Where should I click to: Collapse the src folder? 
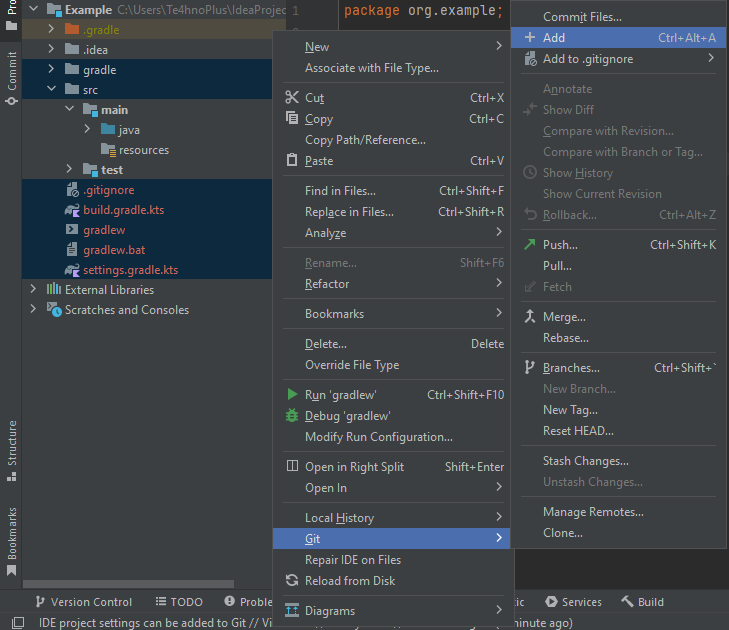tap(52, 90)
